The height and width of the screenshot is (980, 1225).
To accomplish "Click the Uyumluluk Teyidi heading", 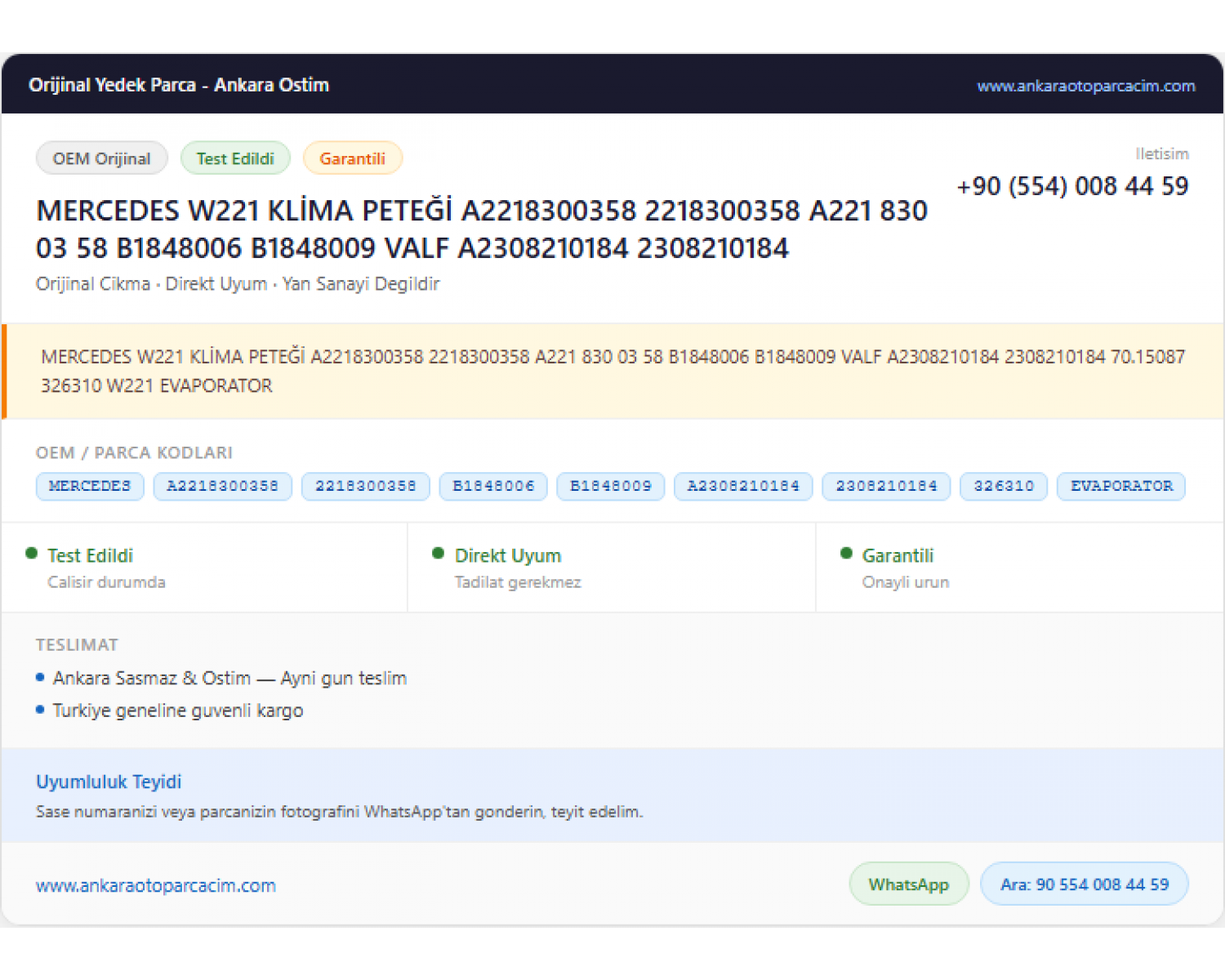I will pyautogui.click(x=109, y=782).
